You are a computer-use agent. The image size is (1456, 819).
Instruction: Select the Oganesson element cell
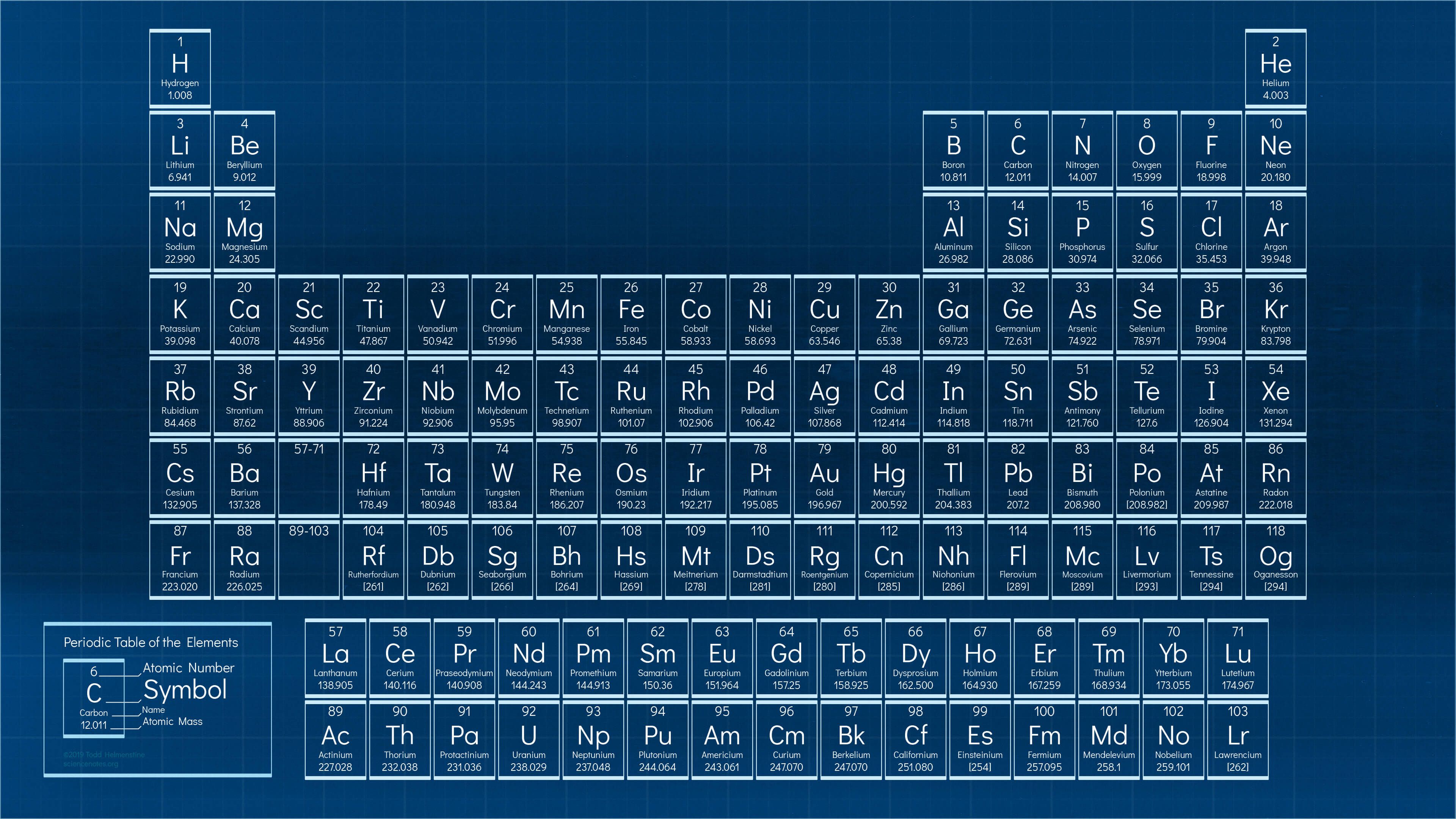click(1275, 560)
